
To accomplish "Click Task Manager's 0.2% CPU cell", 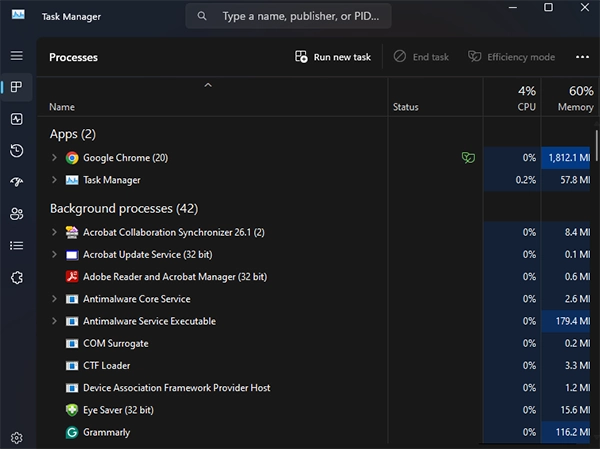I will (512, 180).
